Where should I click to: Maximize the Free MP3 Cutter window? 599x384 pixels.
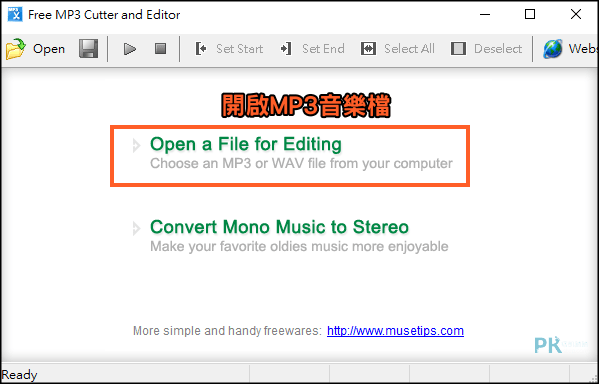click(x=530, y=15)
